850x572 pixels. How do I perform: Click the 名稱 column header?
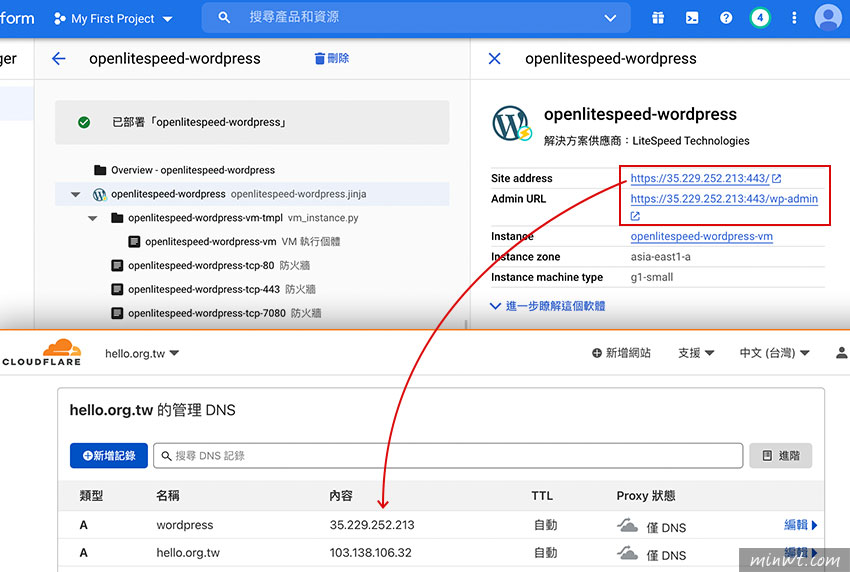coord(168,496)
